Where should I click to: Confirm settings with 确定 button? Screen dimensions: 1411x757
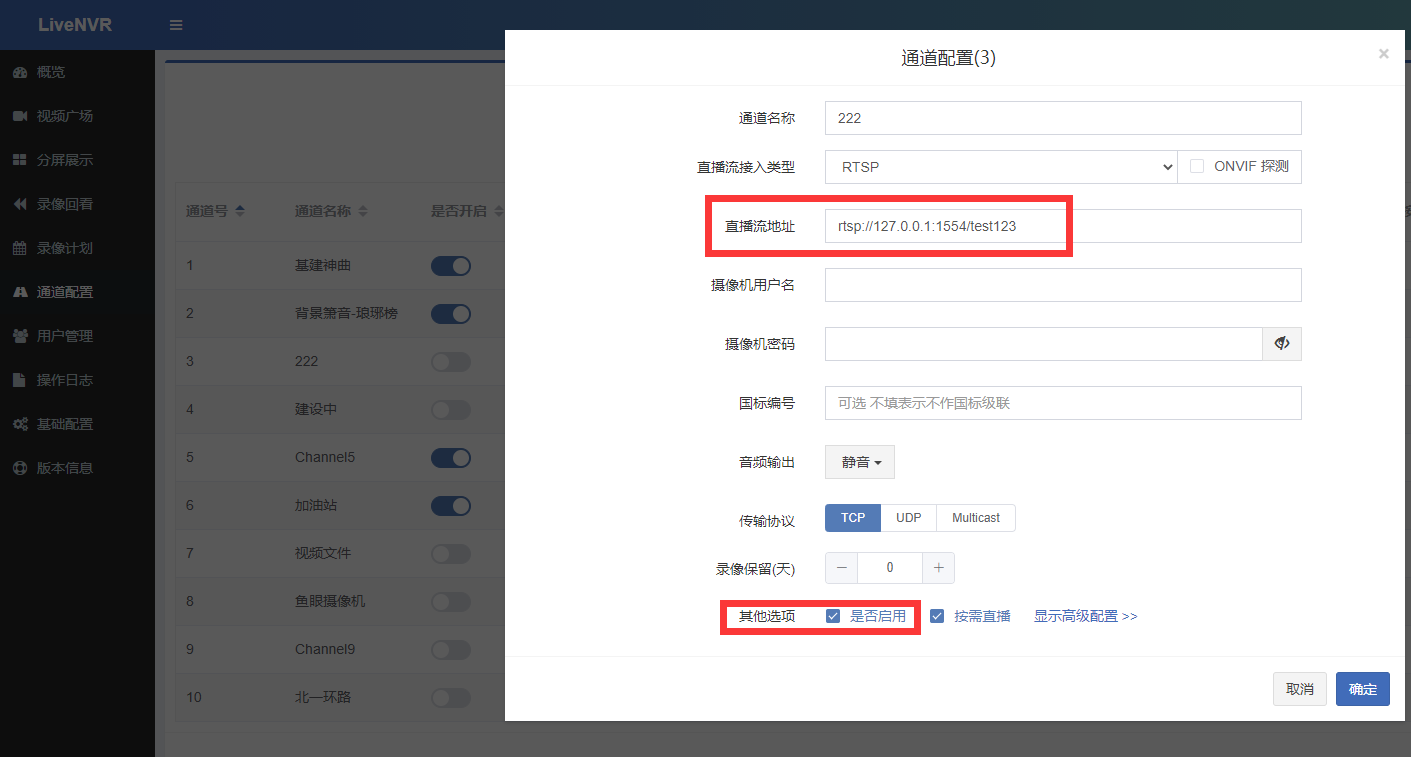(x=1362, y=688)
